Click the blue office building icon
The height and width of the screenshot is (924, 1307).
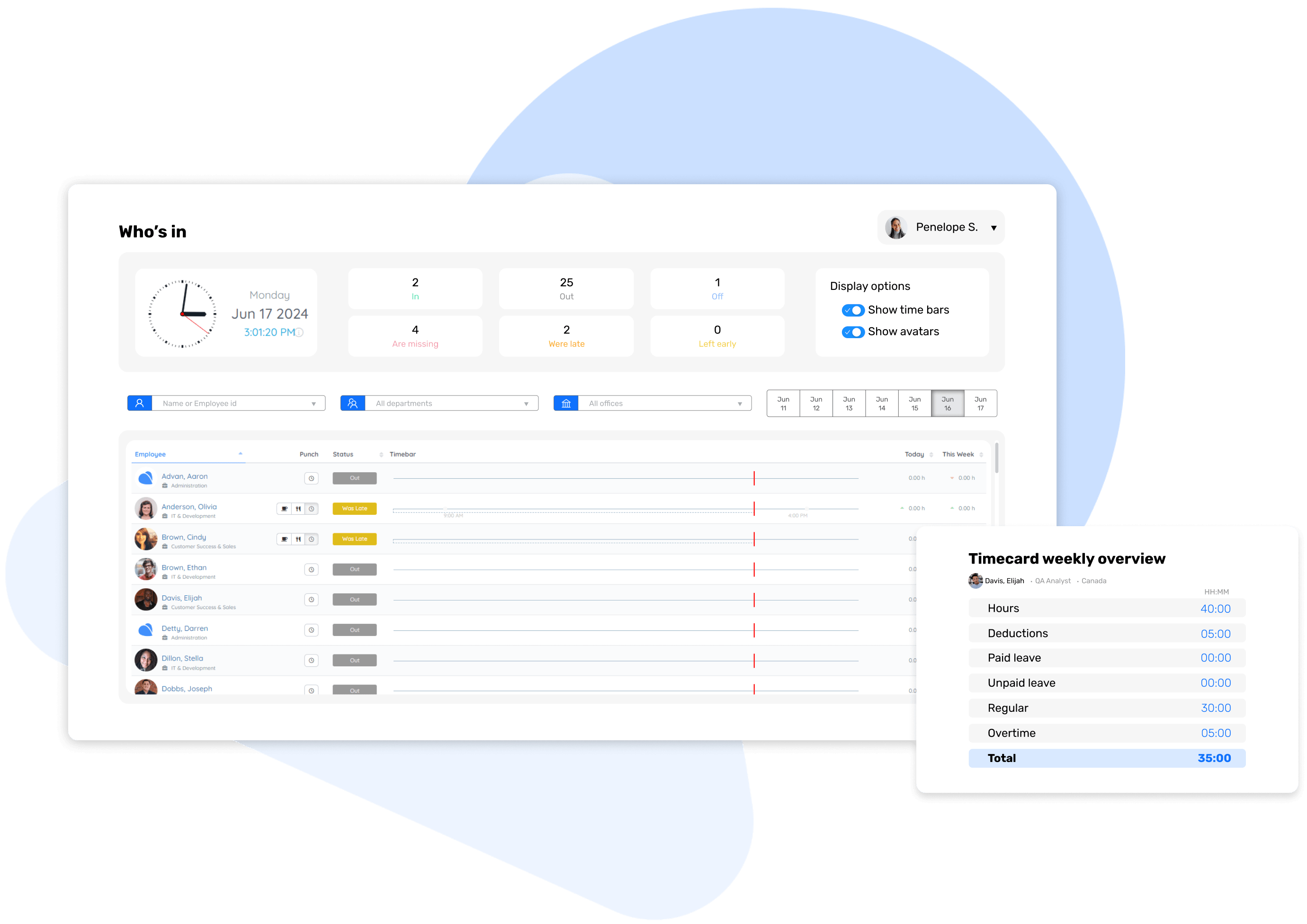(x=566, y=403)
